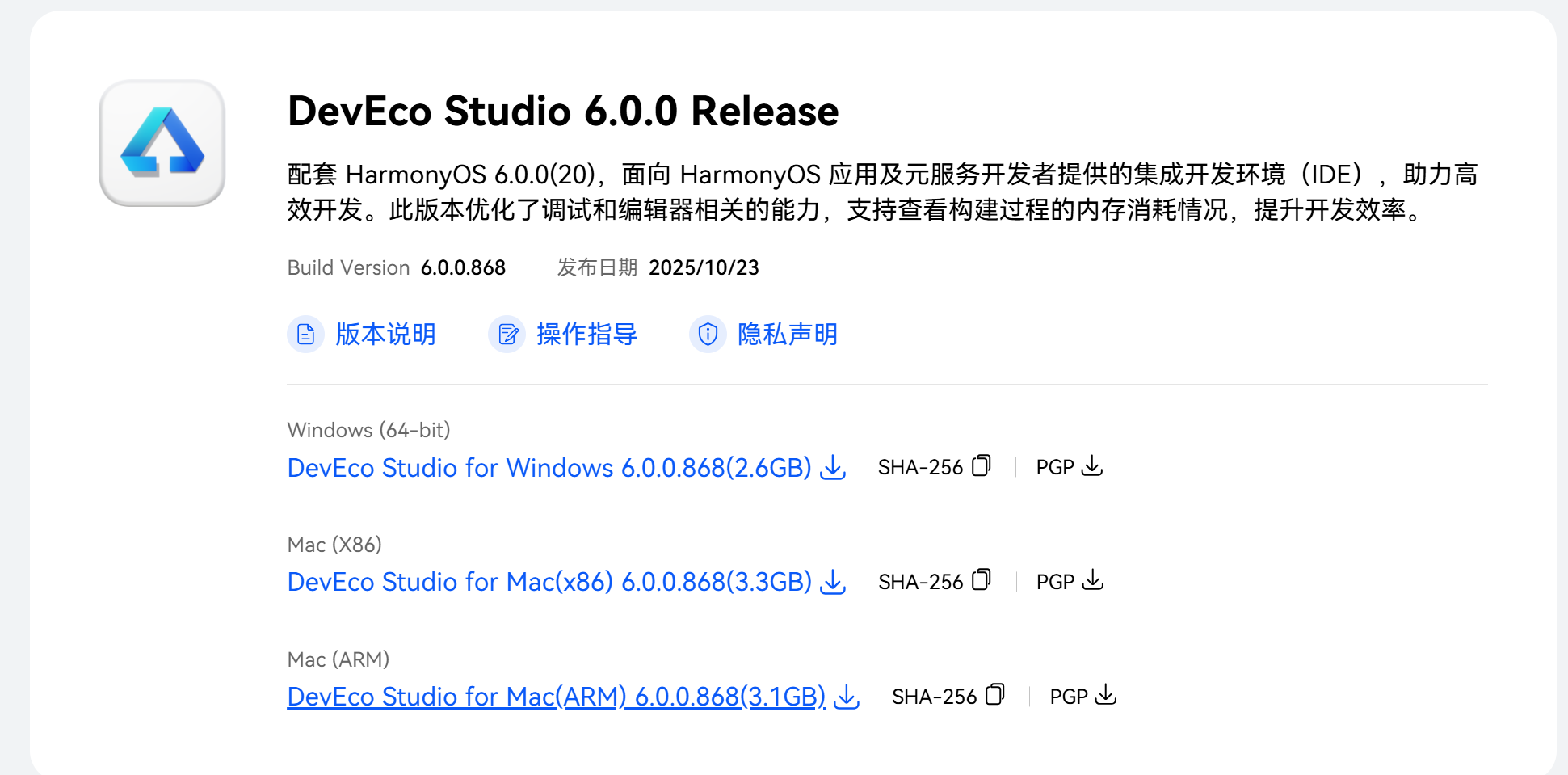The width and height of the screenshot is (1568, 775).
Task: Click SHA-256 label in the Mac(ARM) row
Action: tap(934, 697)
